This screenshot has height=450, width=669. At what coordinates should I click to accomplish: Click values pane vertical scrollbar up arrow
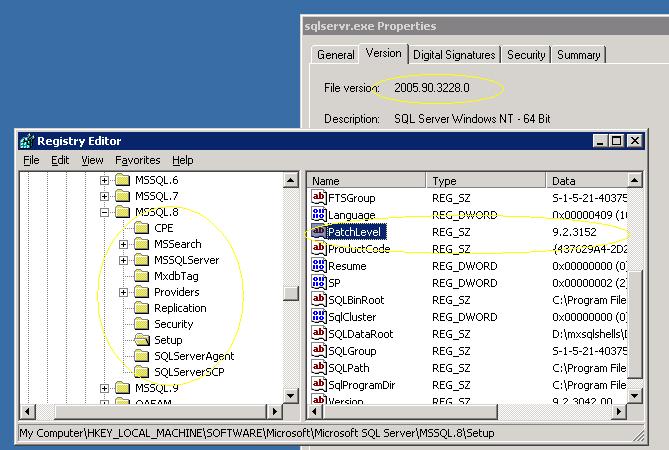[635, 180]
